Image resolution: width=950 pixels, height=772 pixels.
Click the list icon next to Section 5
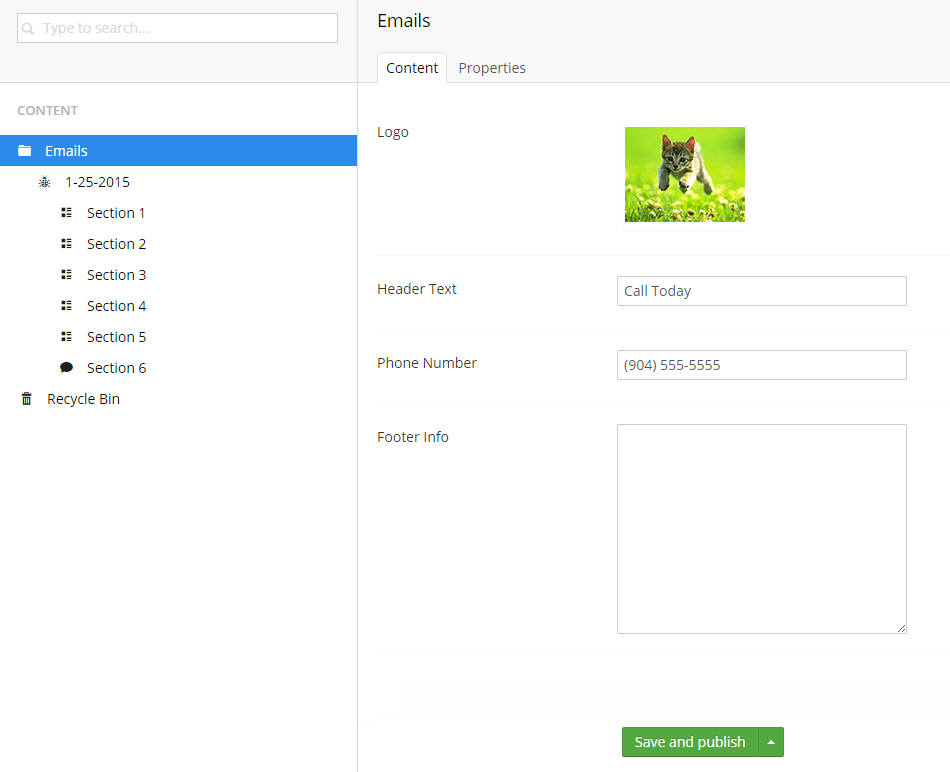[66, 337]
